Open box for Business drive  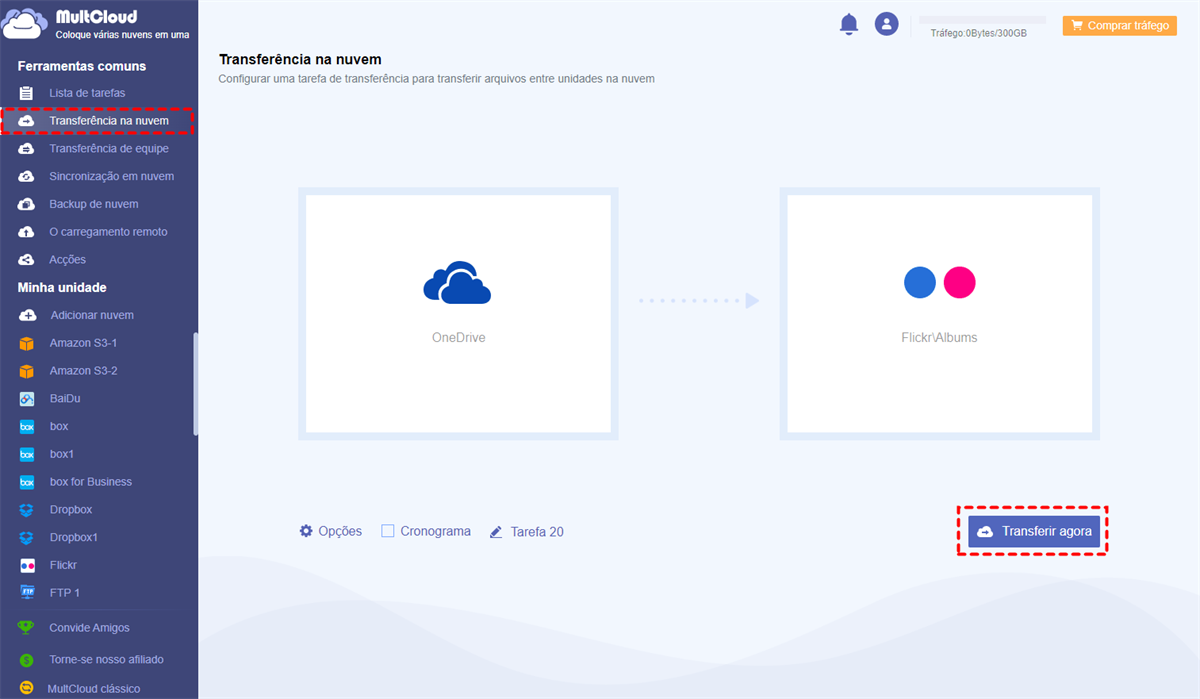pyautogui.click(x=91, y=482)
